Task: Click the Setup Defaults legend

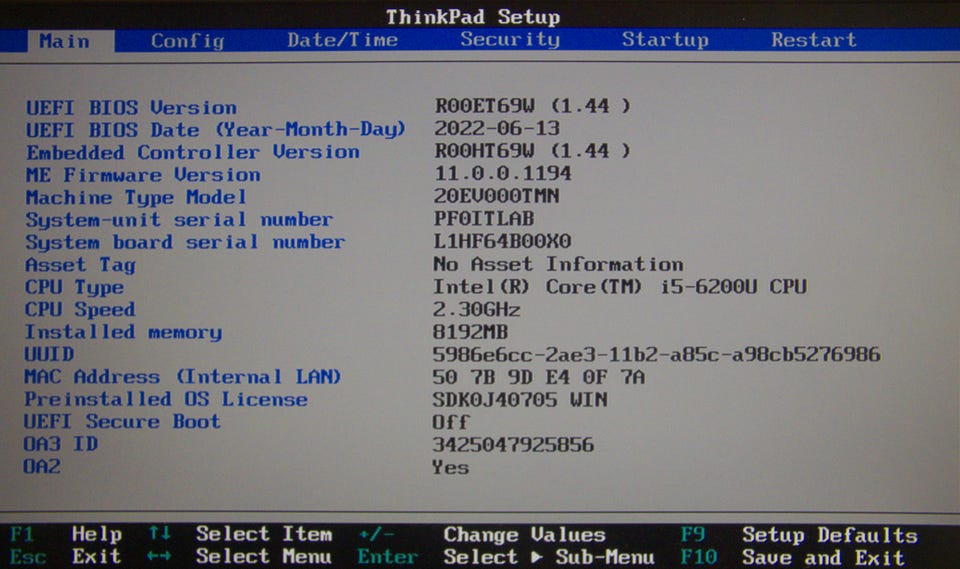Action: tap(830, 535)
